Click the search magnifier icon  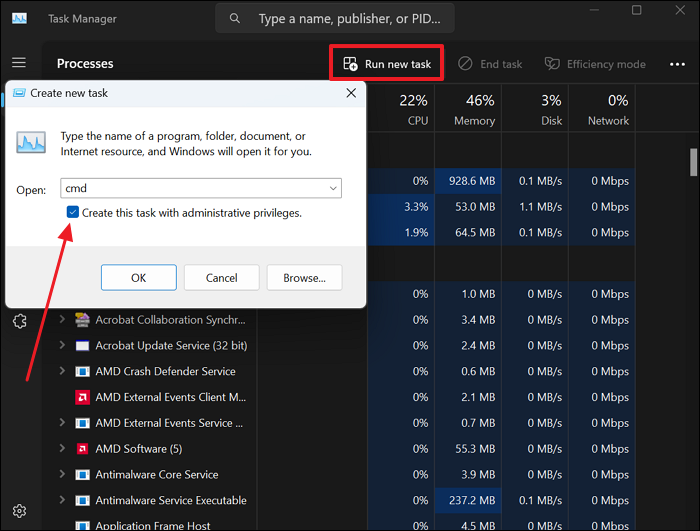(235, 19)
